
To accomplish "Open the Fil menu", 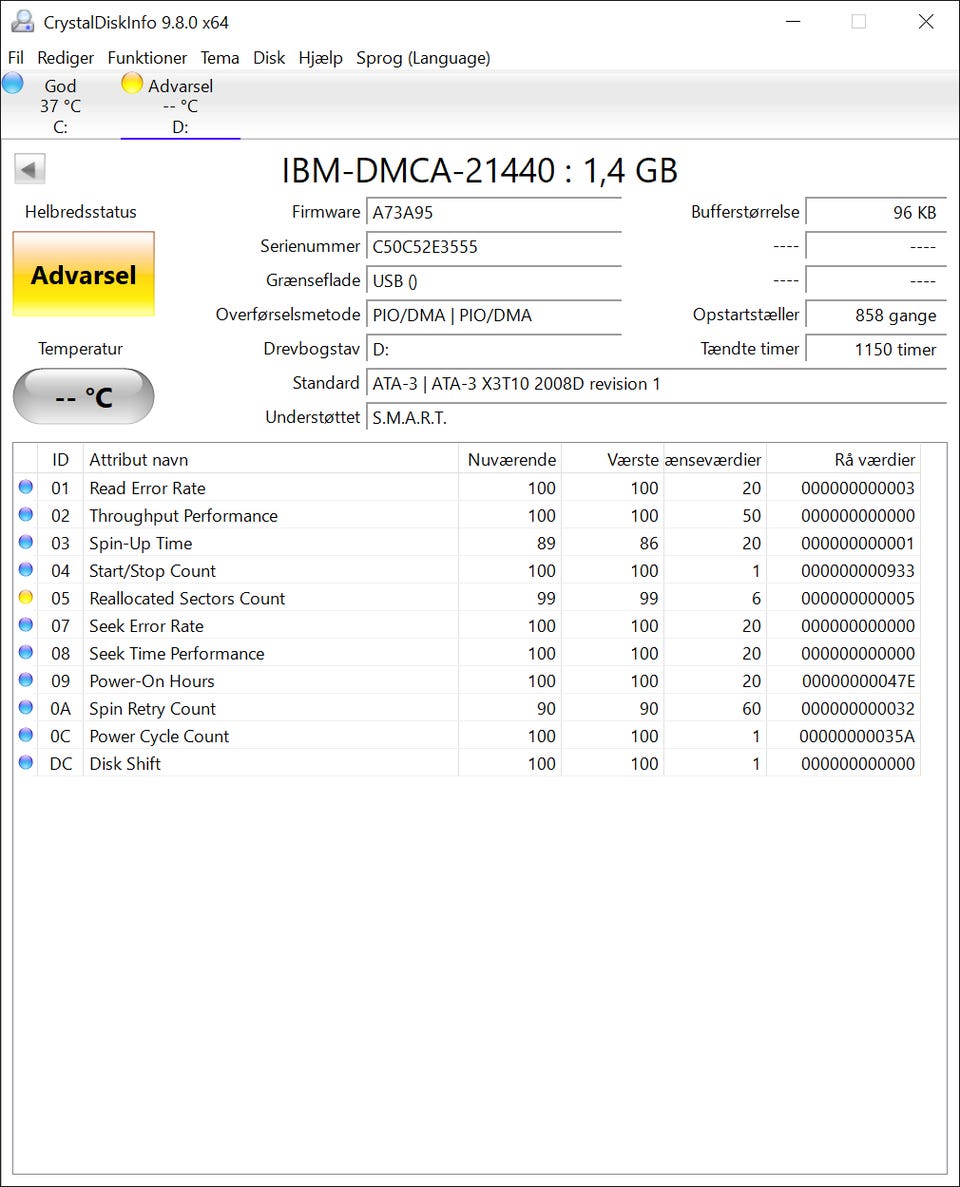I will click(16, 58).
